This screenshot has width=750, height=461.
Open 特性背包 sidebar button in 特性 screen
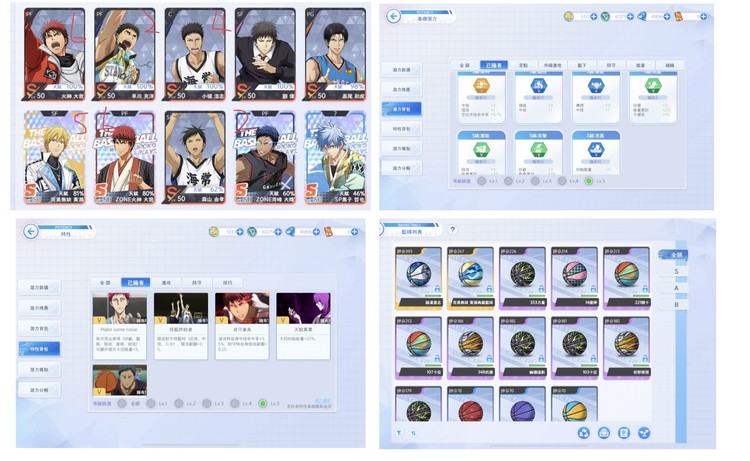pos(39,349)
